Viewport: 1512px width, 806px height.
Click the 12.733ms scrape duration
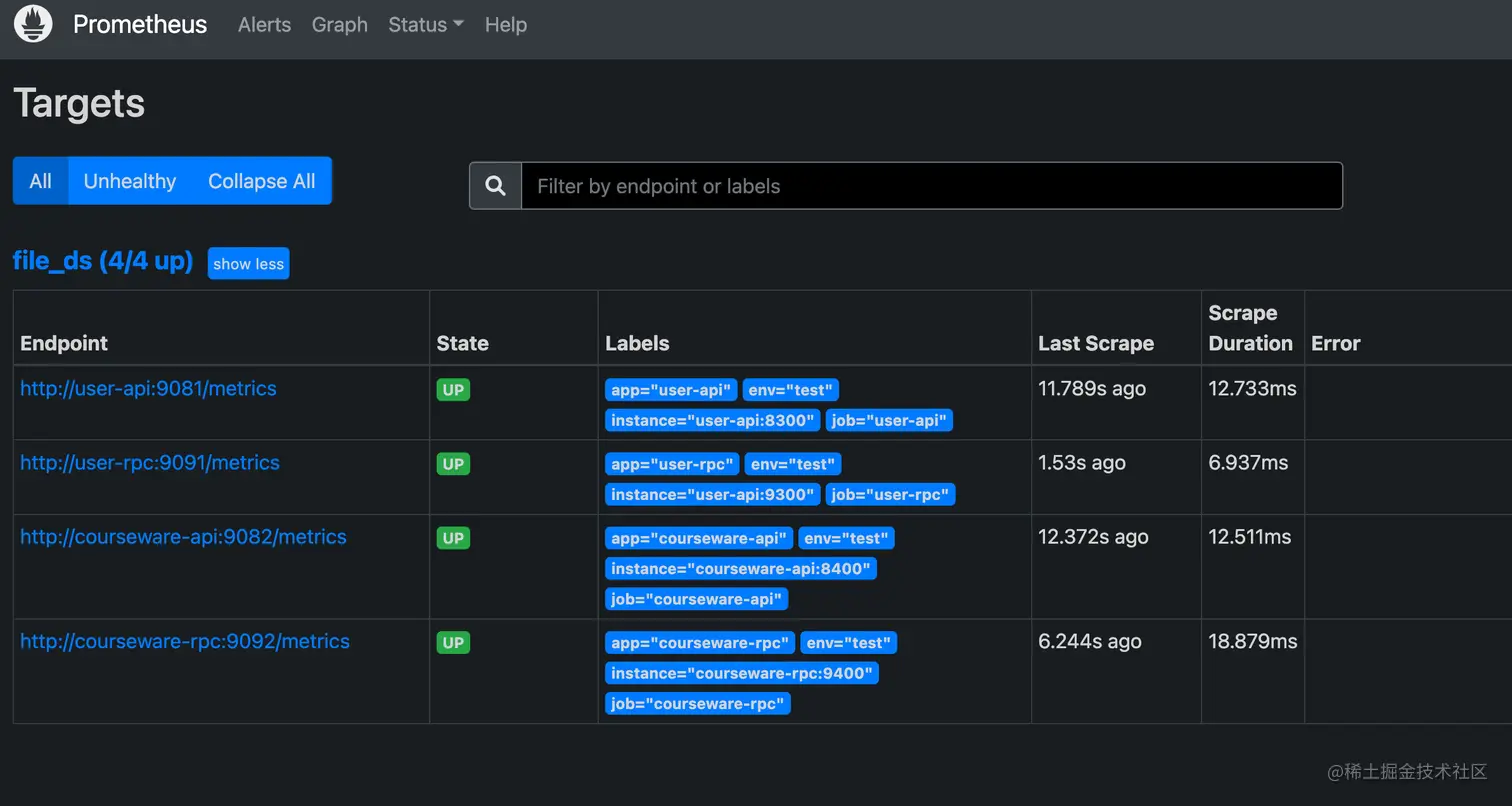pyautogui.click(x=1252, y=388)
